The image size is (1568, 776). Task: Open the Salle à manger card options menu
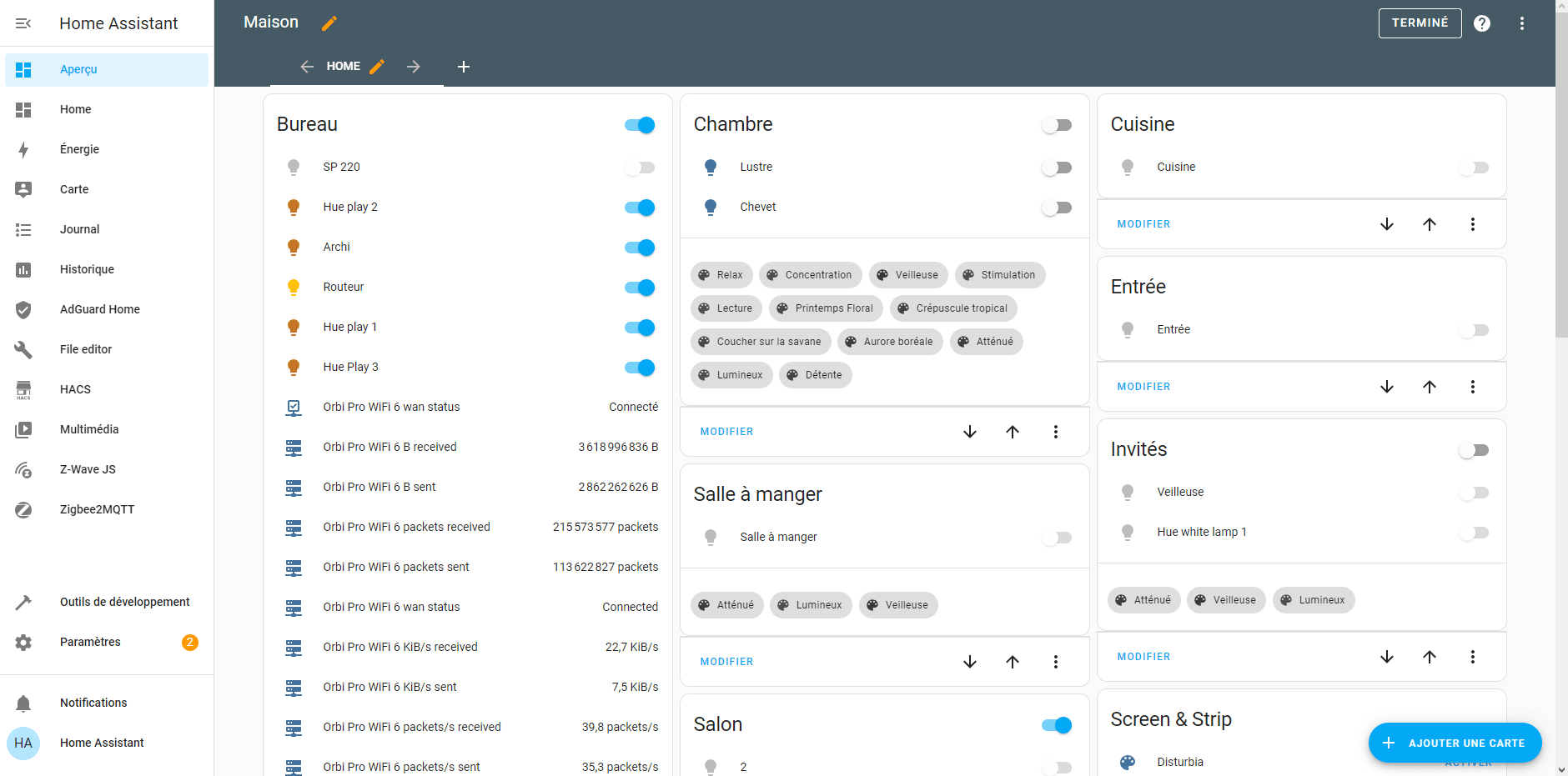point(1055,662)
